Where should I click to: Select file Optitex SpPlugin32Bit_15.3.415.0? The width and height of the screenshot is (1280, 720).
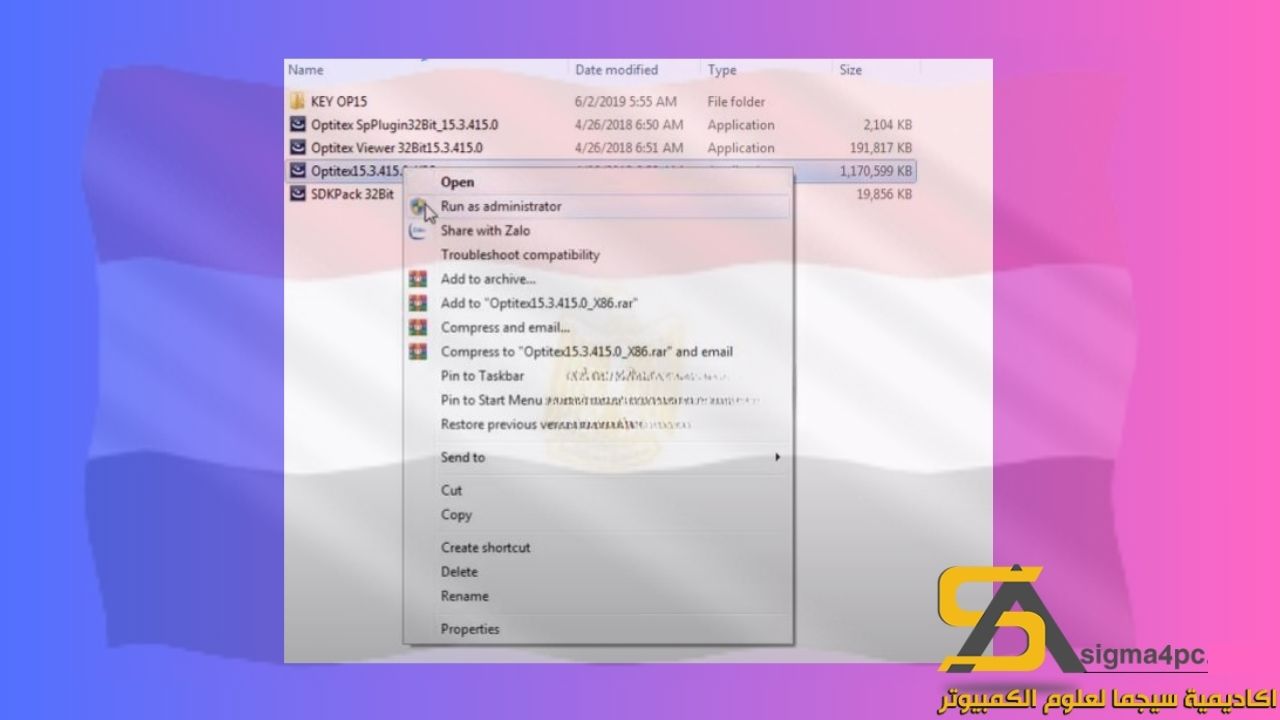click(x=404, y=125)
